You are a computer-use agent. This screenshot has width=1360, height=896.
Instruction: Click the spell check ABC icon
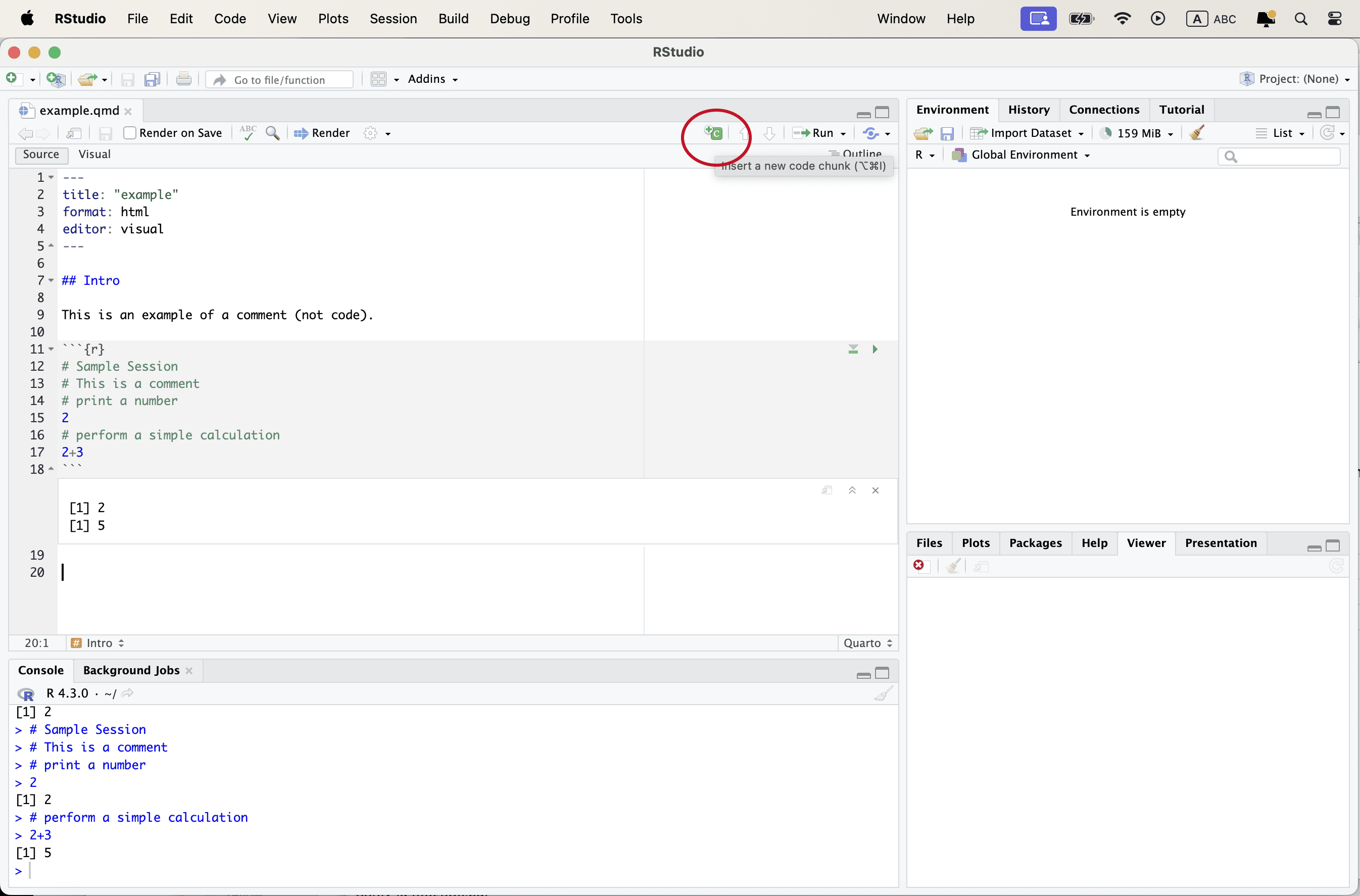point(248,132)
